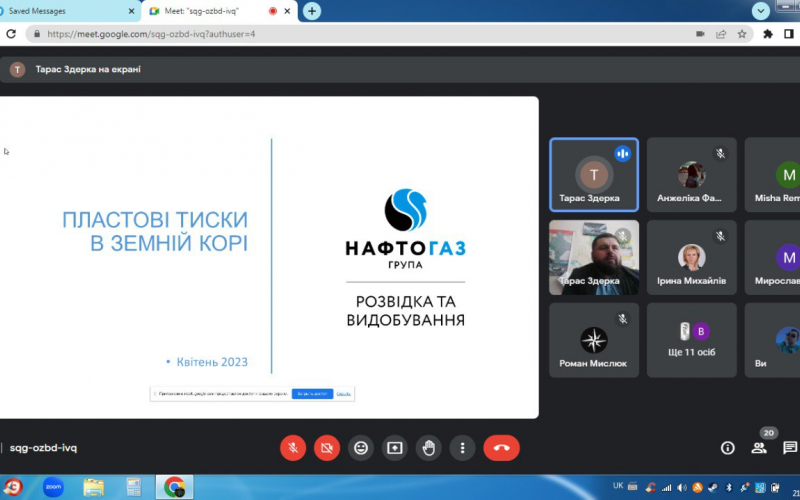The width and height of the screenshot is (800, 500).
Task: Open the emoji reactions button
Action: [361, 448]
